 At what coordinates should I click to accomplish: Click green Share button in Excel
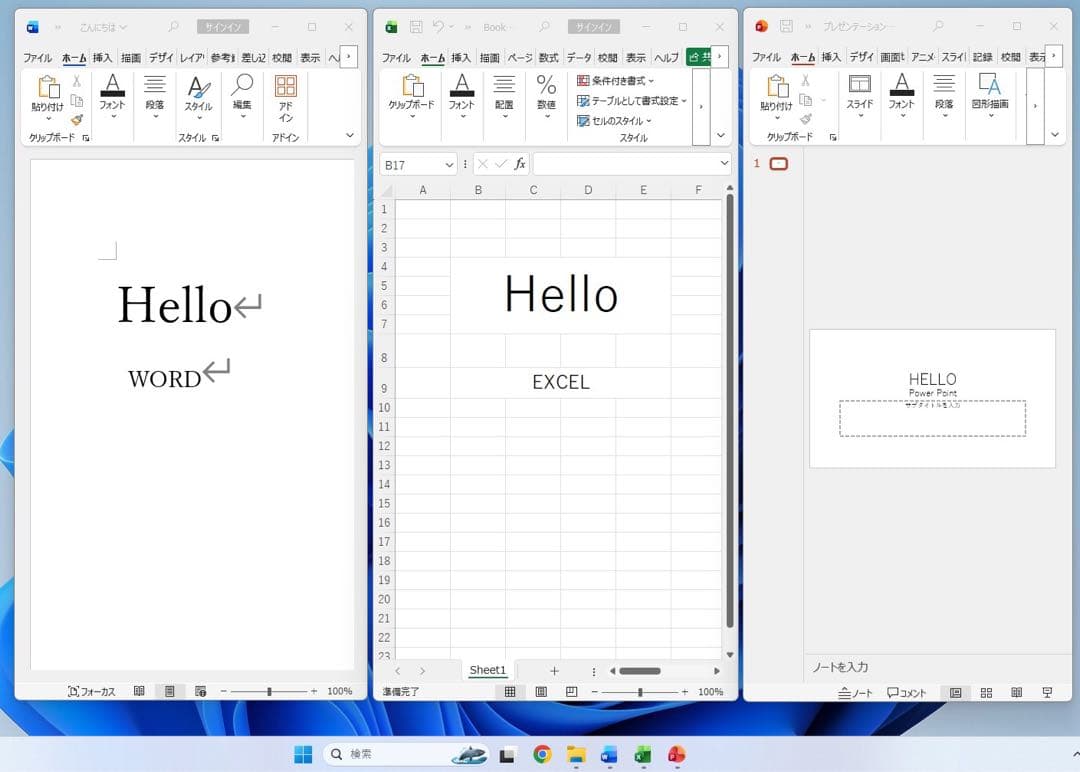point(698,57)
